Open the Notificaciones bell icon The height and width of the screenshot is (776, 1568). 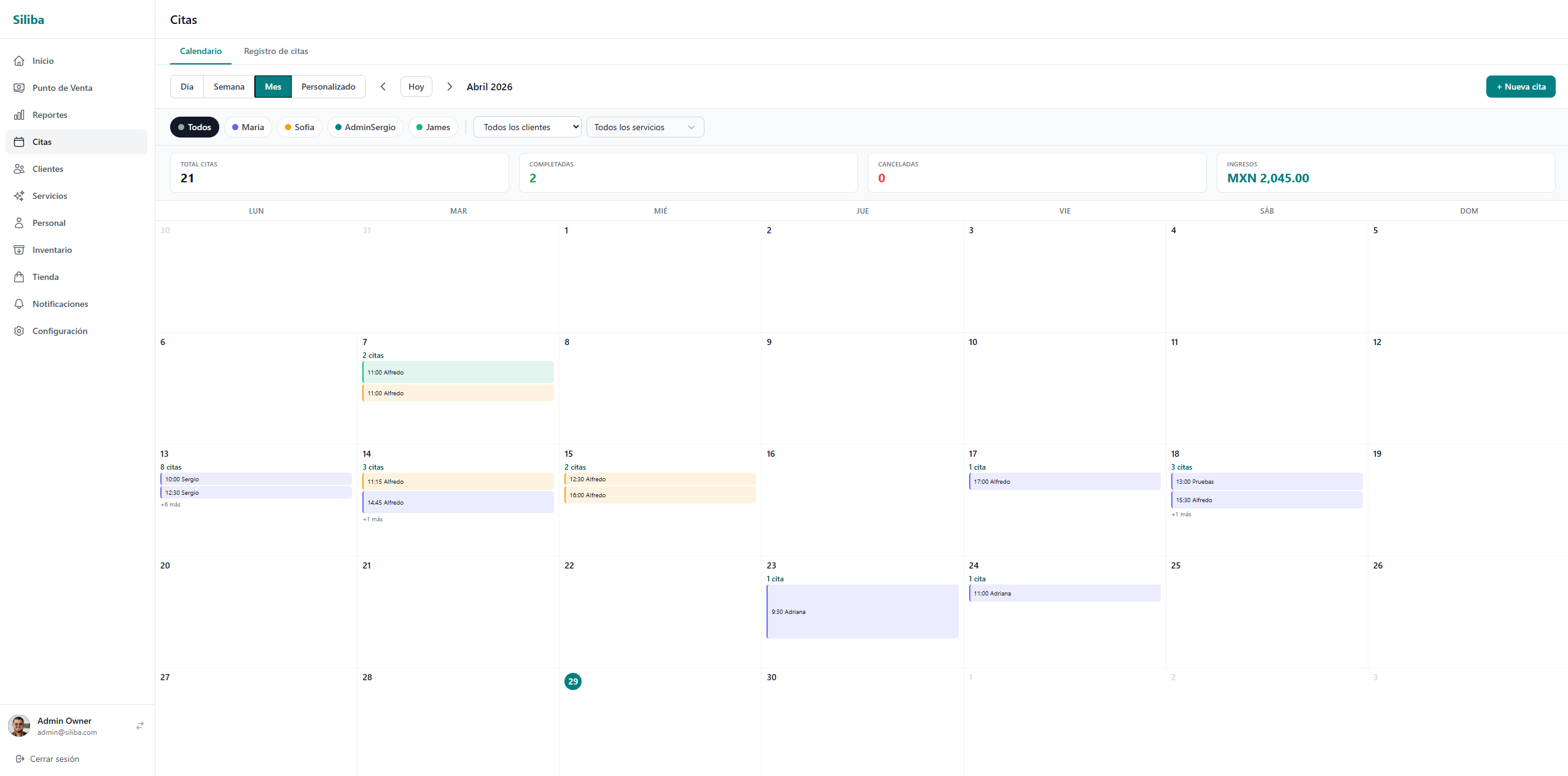[x=20, y=304]
